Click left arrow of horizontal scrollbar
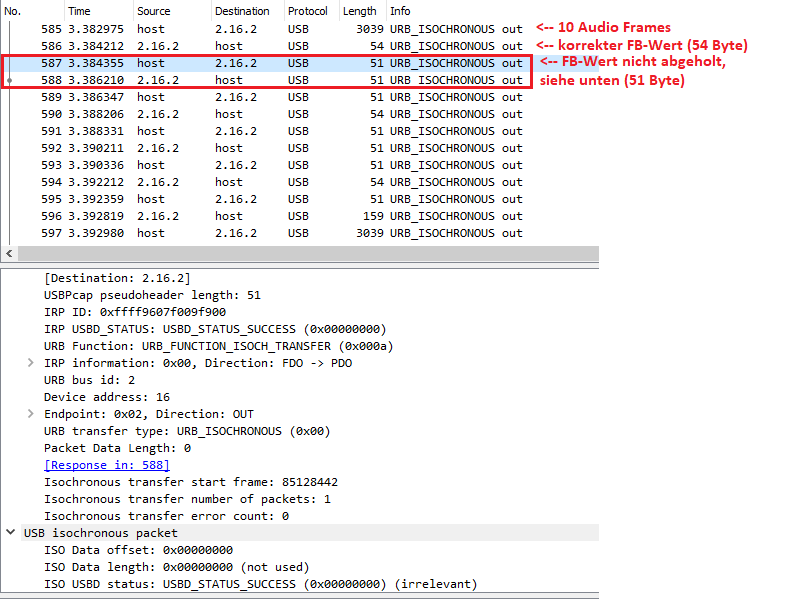 coord(9,254)
